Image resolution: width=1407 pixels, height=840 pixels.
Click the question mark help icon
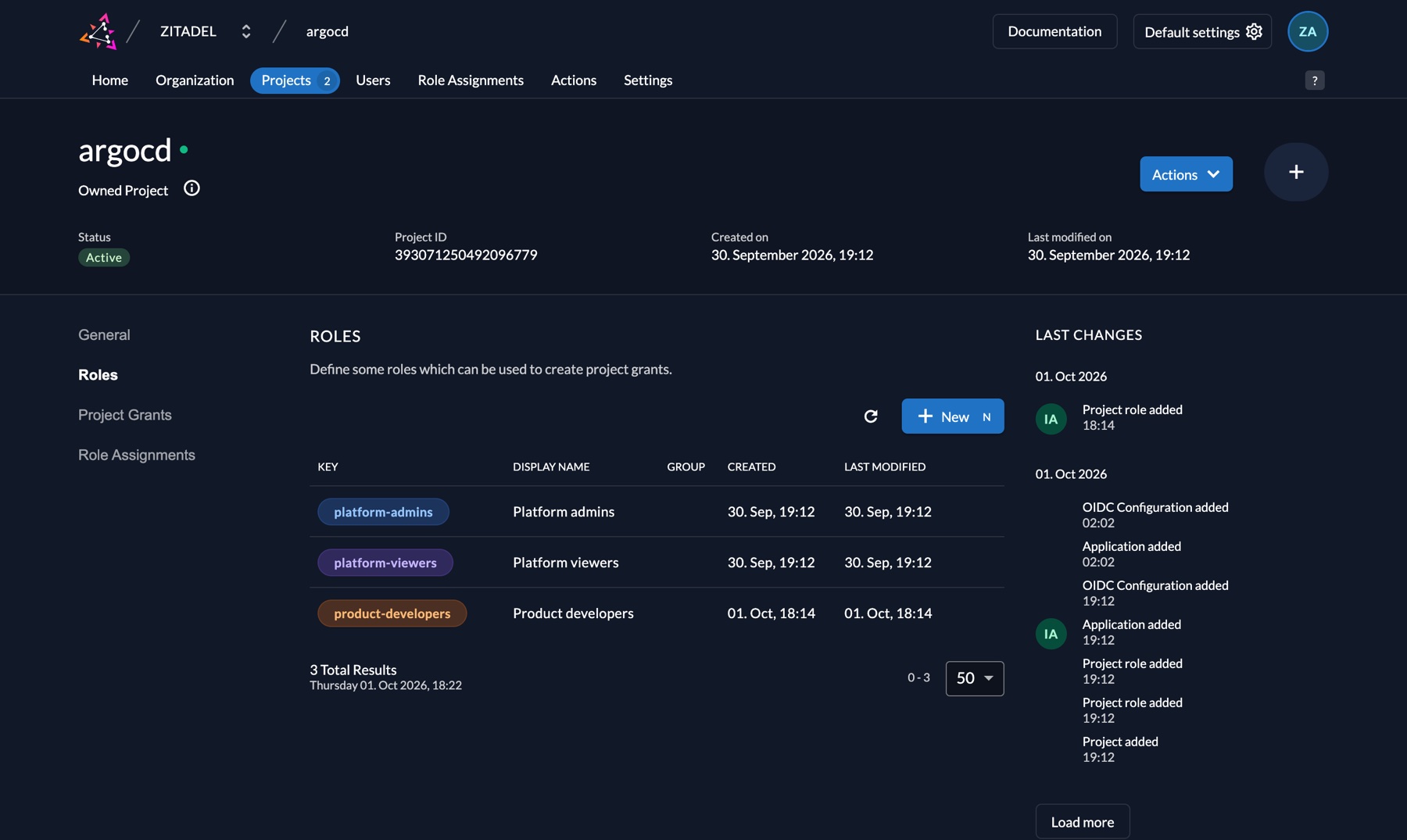click(1315, 80)
